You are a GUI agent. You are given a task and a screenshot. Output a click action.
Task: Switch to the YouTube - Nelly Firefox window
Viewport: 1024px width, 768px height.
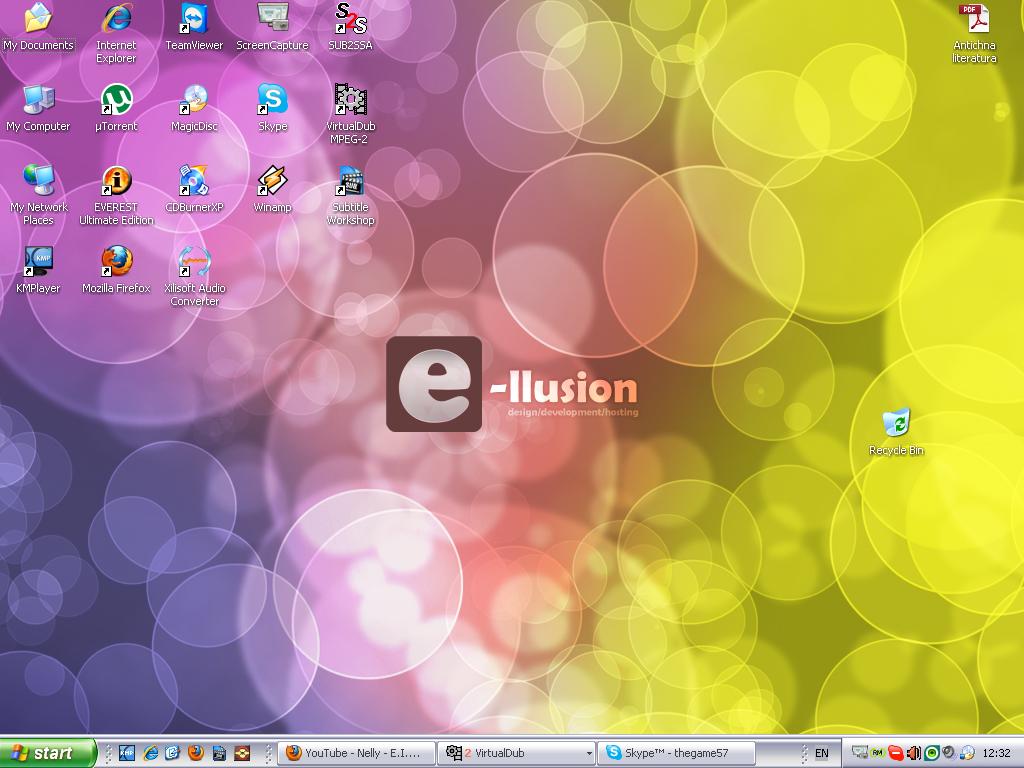pyautogui.click(x=358, y=753)
